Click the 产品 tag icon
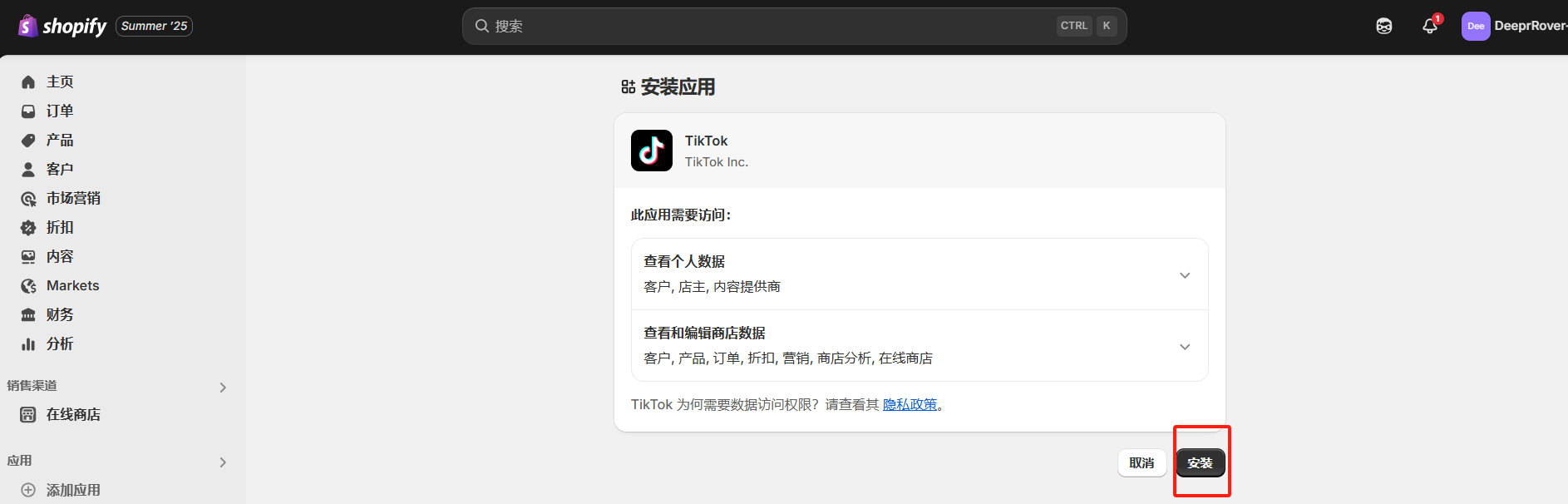This screenshot has height=504, width=1568. click(x=28, y=140)
